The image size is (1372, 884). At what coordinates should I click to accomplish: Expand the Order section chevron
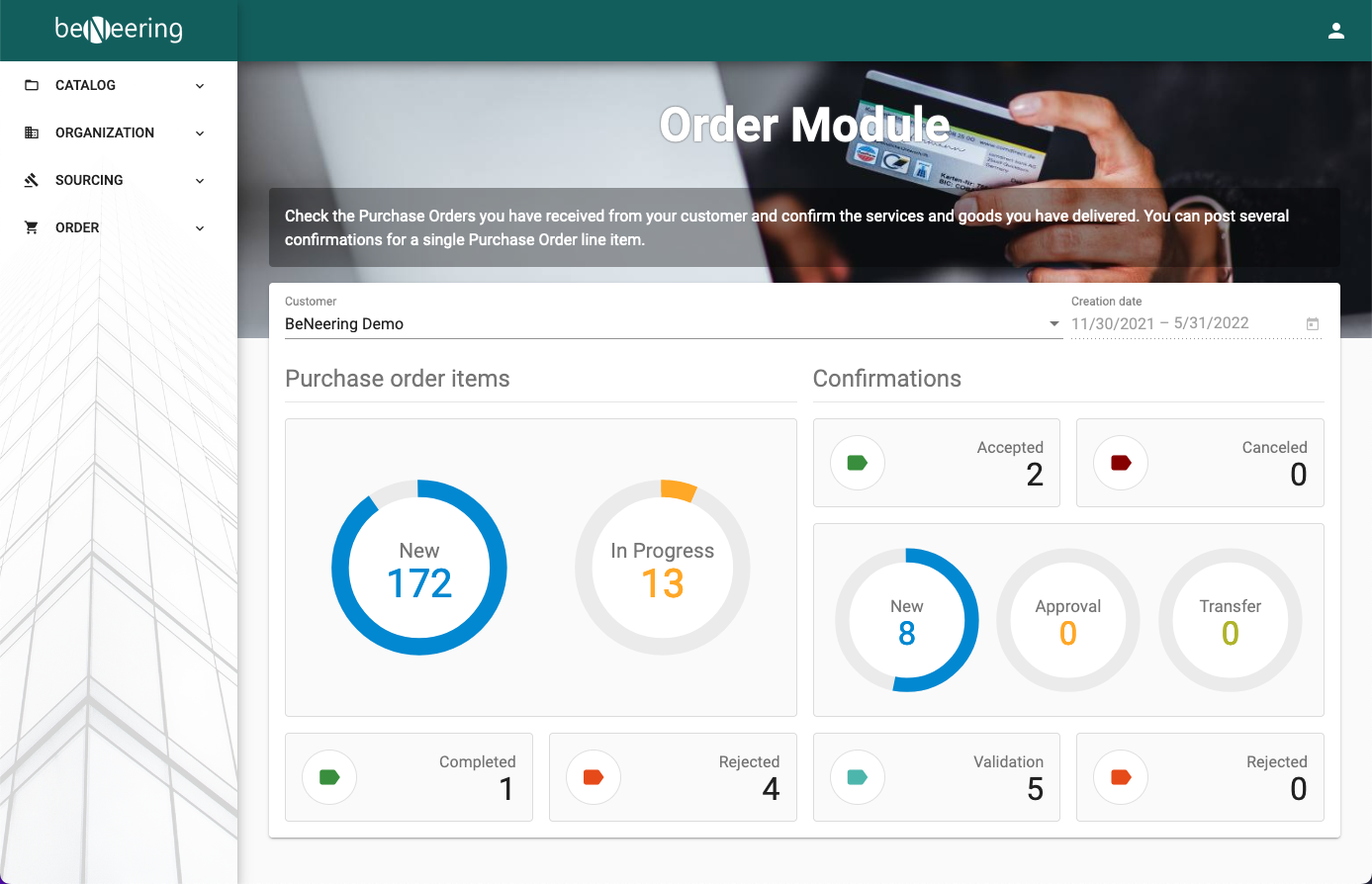tap(200, 228)
